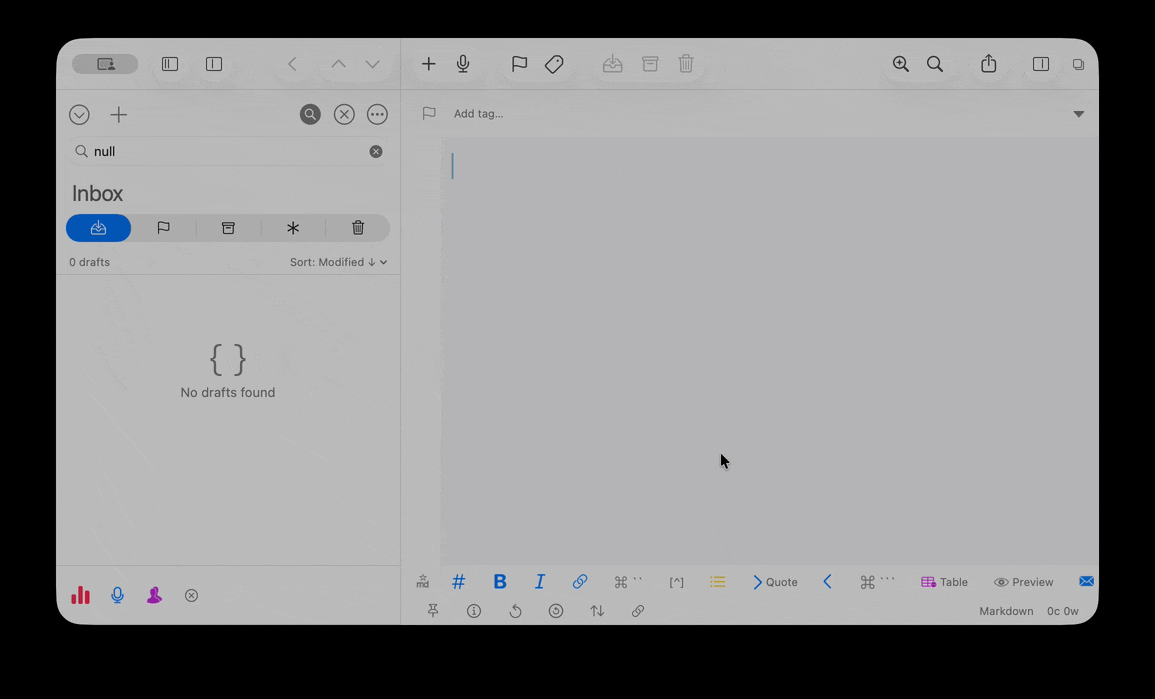Click the Add tag field
Image resolution: width=1155 pixels, height=699 pixels.
(x=479, y=113)
